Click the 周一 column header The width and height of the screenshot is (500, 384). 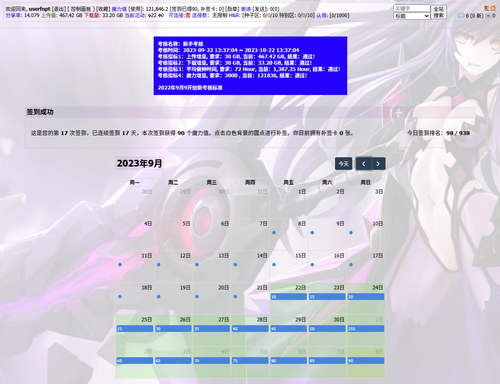pos(135,182)
